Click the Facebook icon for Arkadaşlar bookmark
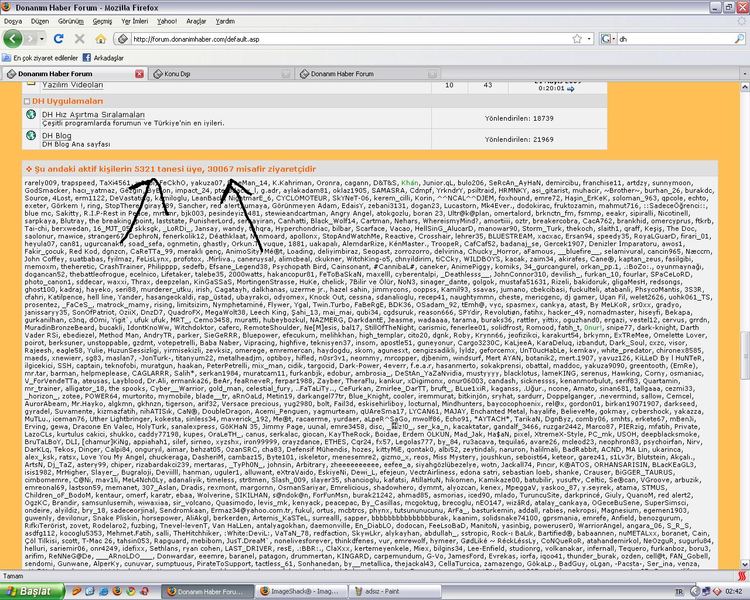The image size is (750, 600). pyautogui.click(x=87, y=58)
